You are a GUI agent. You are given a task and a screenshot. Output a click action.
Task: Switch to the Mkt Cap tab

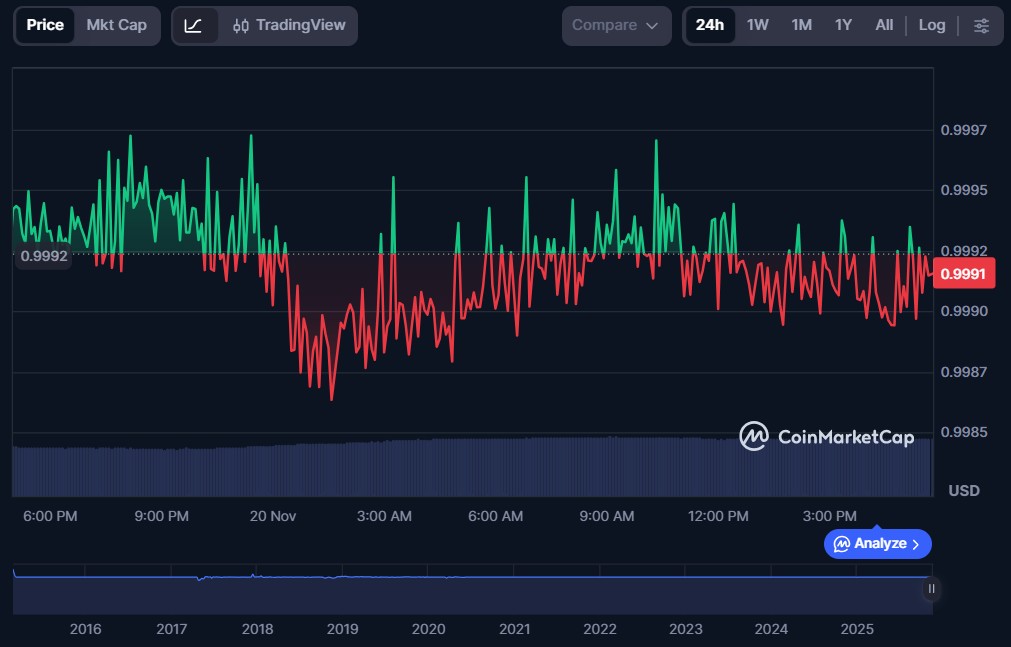[x=116, y=25]
